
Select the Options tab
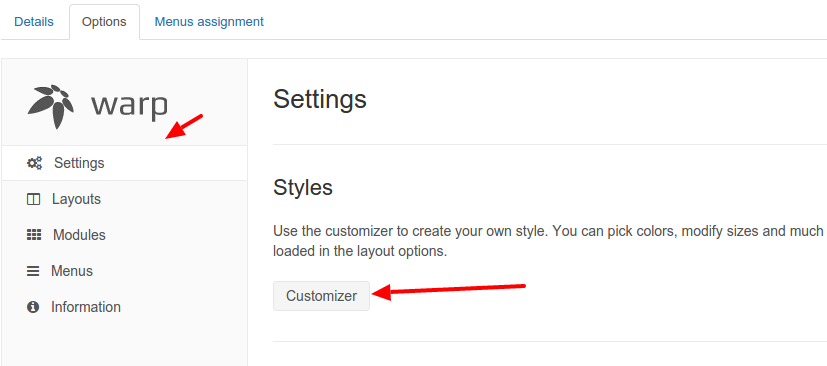point(104,22)
